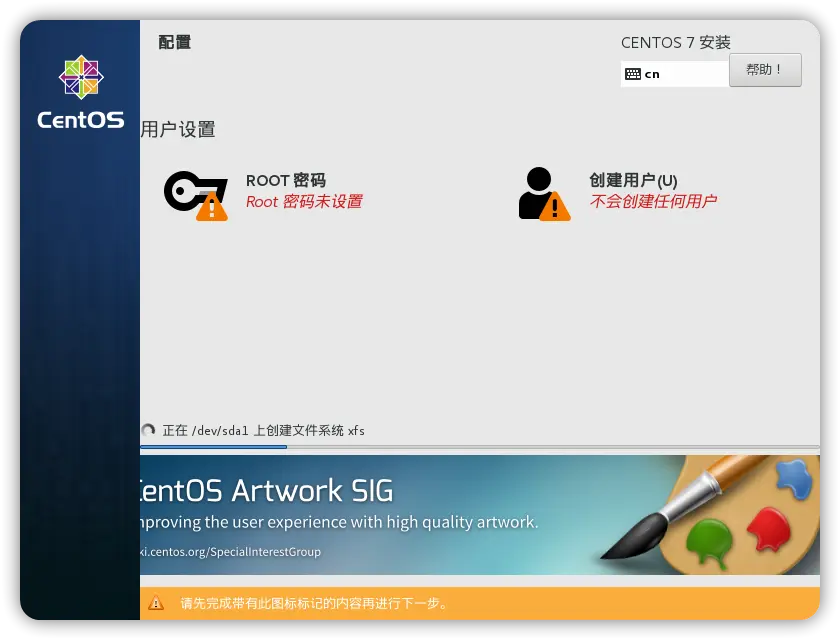Click the 'Root 密码未设置' status text
This screenshot has width=840, height=640.
(304, 201)
